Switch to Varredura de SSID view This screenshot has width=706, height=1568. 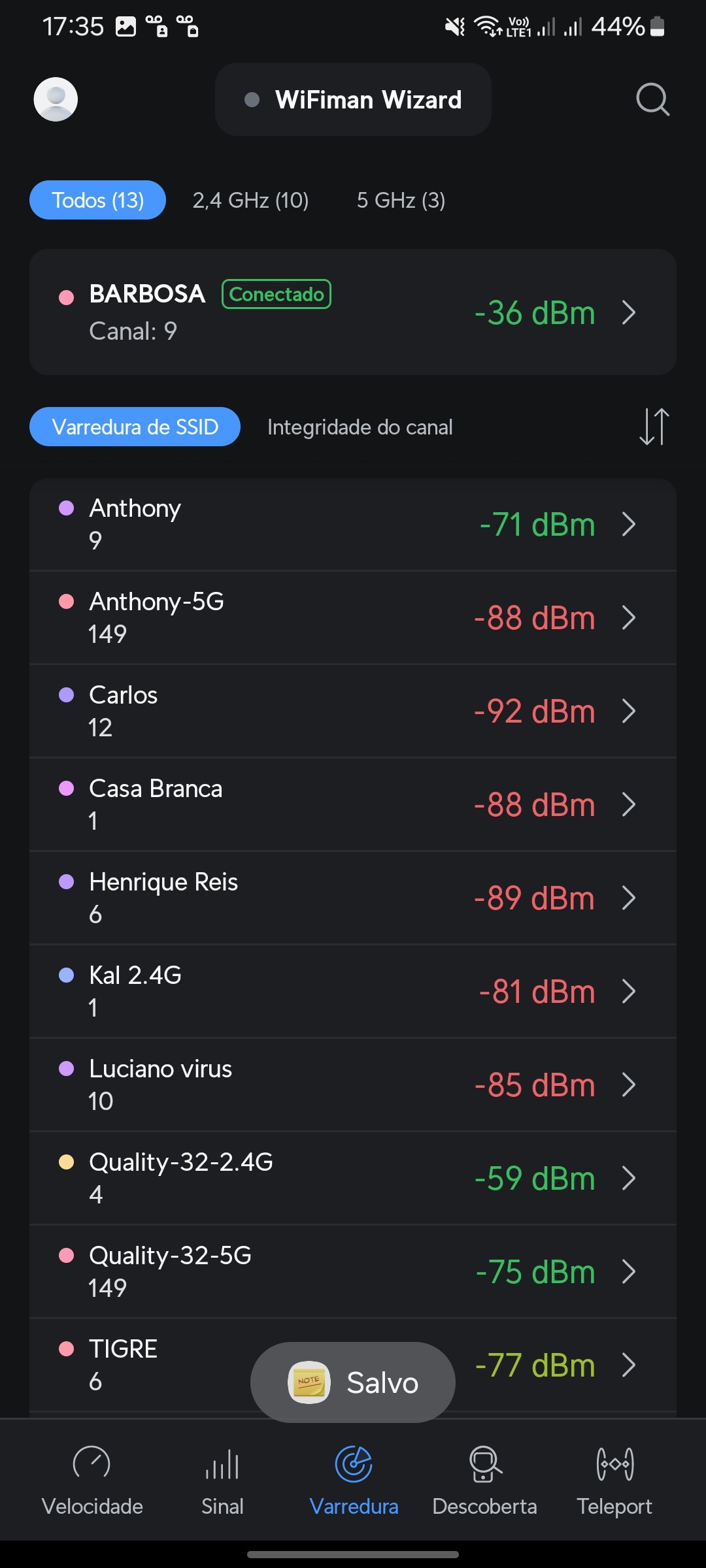pos(135,427)
